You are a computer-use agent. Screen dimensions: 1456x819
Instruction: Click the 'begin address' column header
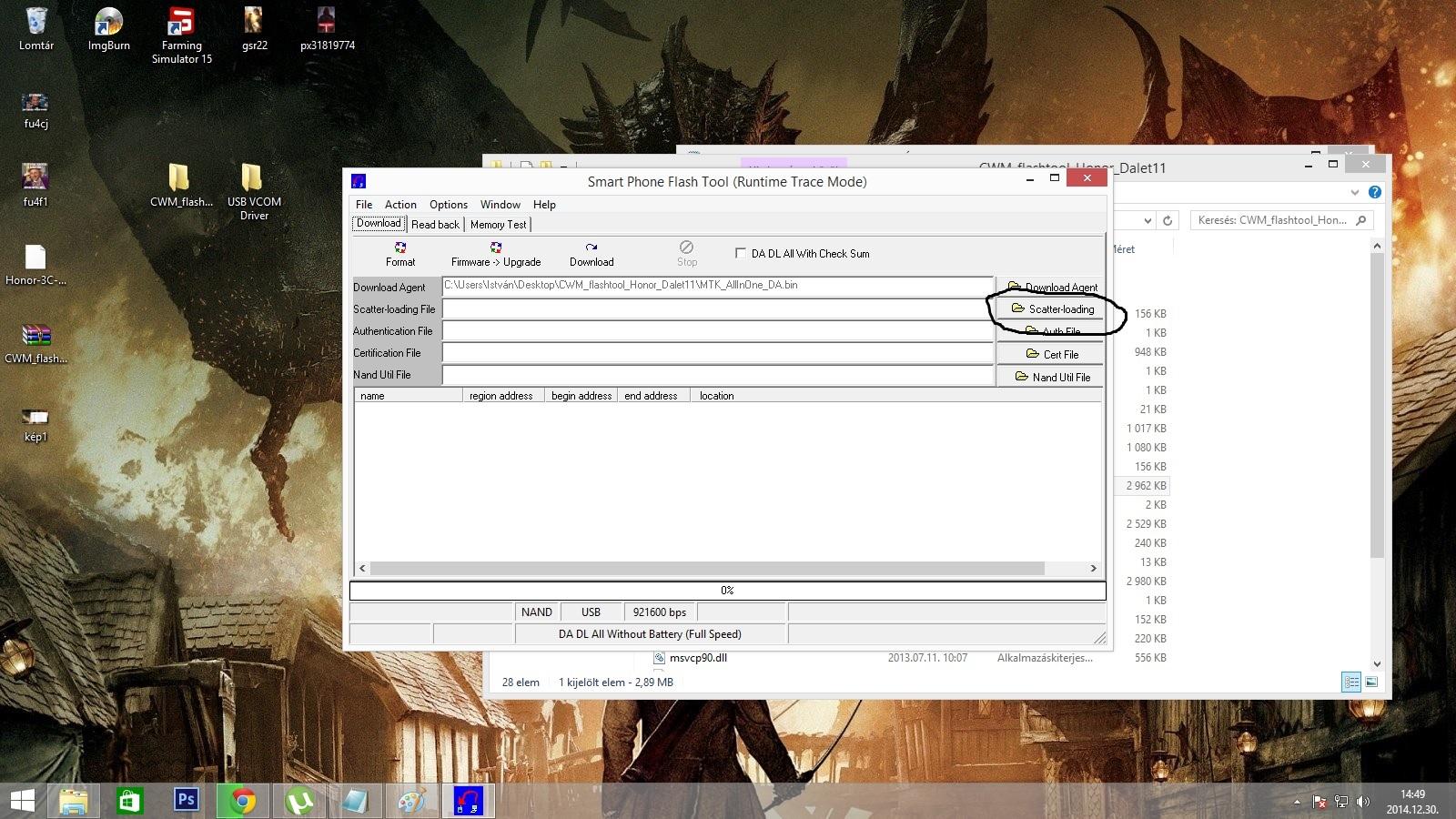point(581,396)
